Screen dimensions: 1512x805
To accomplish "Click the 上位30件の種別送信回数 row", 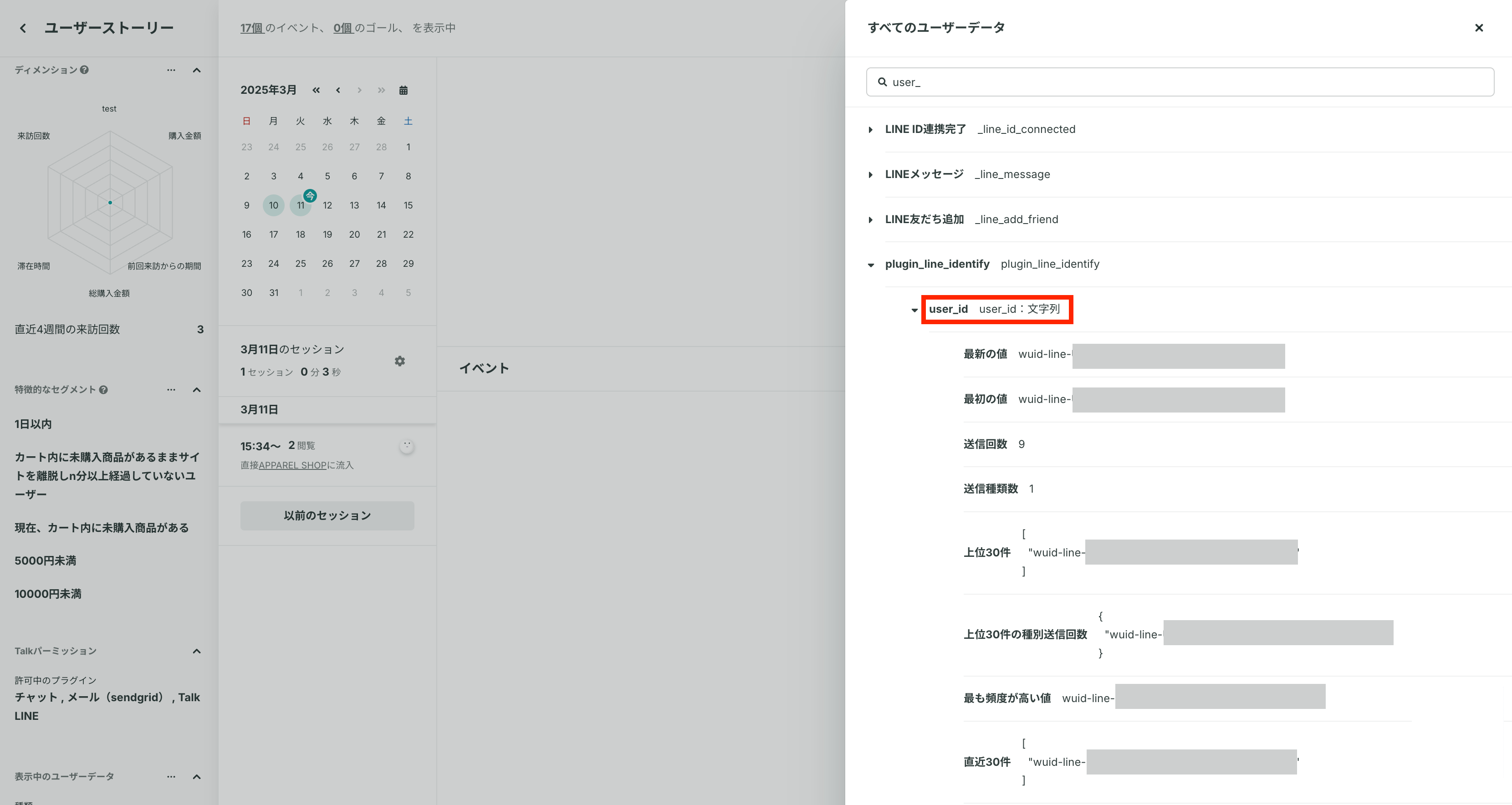I will click(x=1237, y=635).
